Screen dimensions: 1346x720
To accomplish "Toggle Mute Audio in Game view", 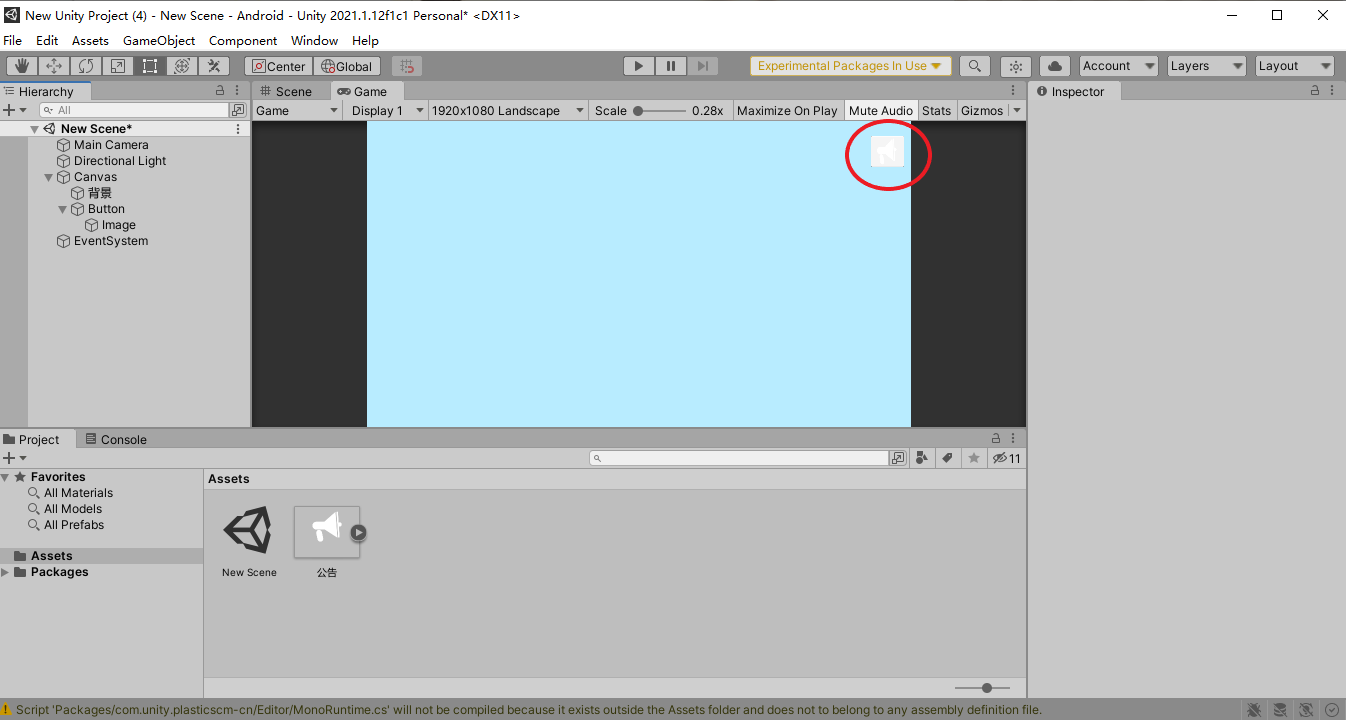I will click(x=880, y=111).
